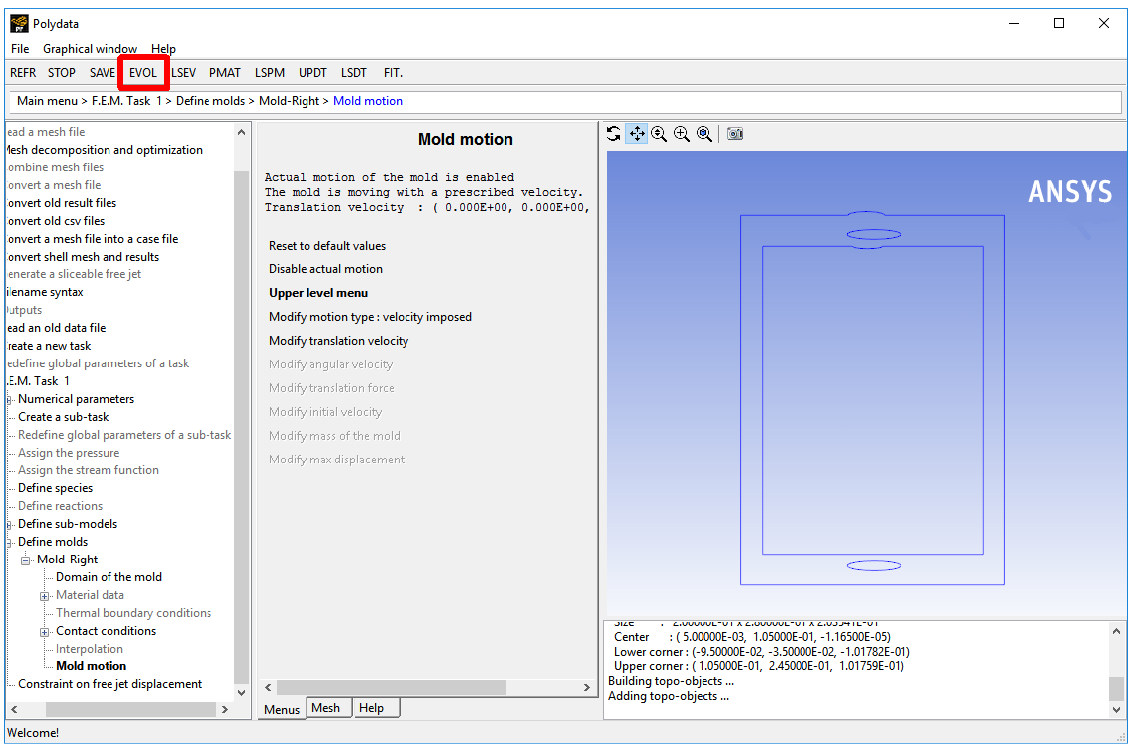The image size is (1132, 746).
Task: Click the UPDT toolbar button
Action: [313, 73]
